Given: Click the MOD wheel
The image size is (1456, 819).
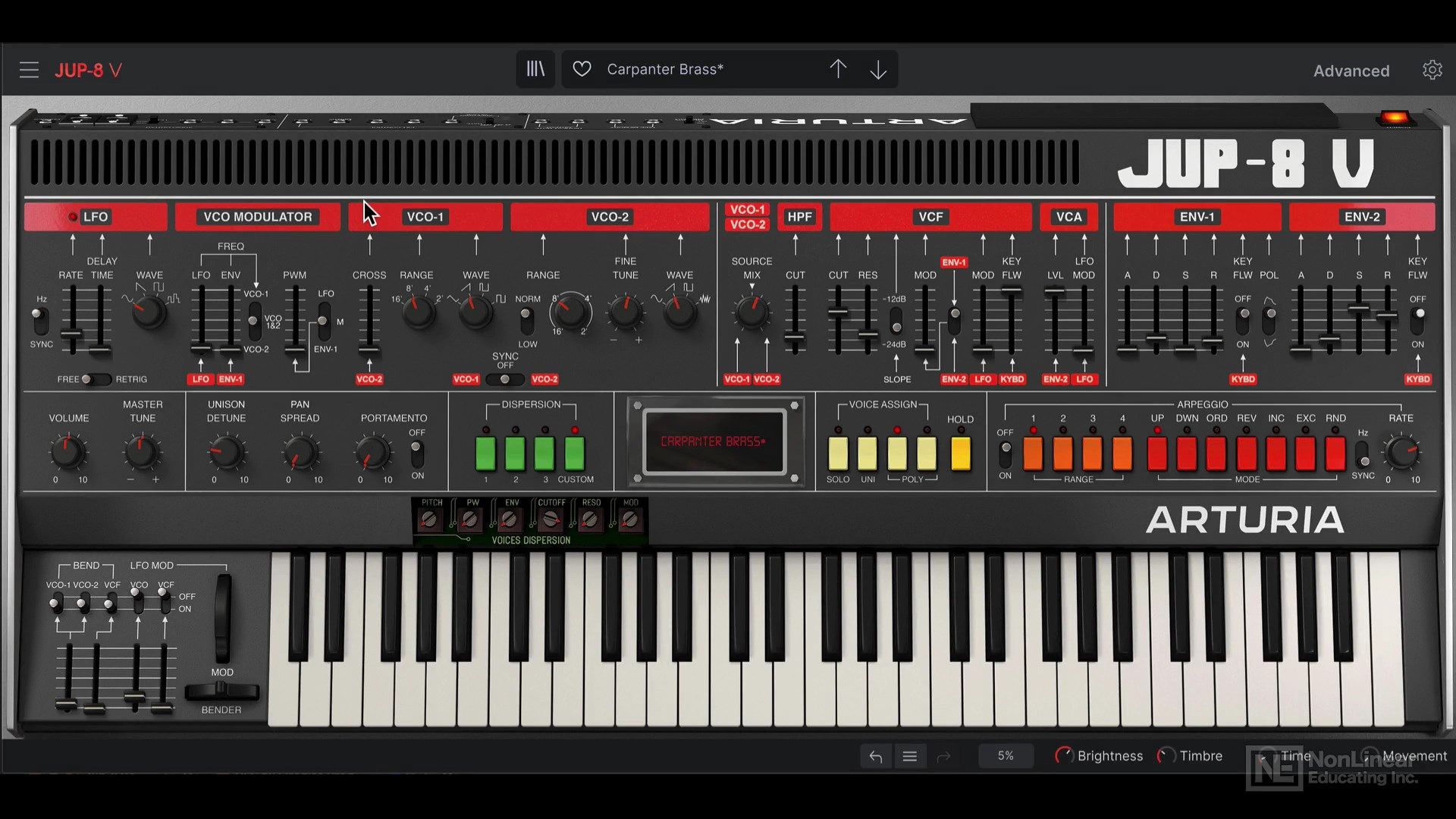Looking at the screenshot, I should coord(222,619).
